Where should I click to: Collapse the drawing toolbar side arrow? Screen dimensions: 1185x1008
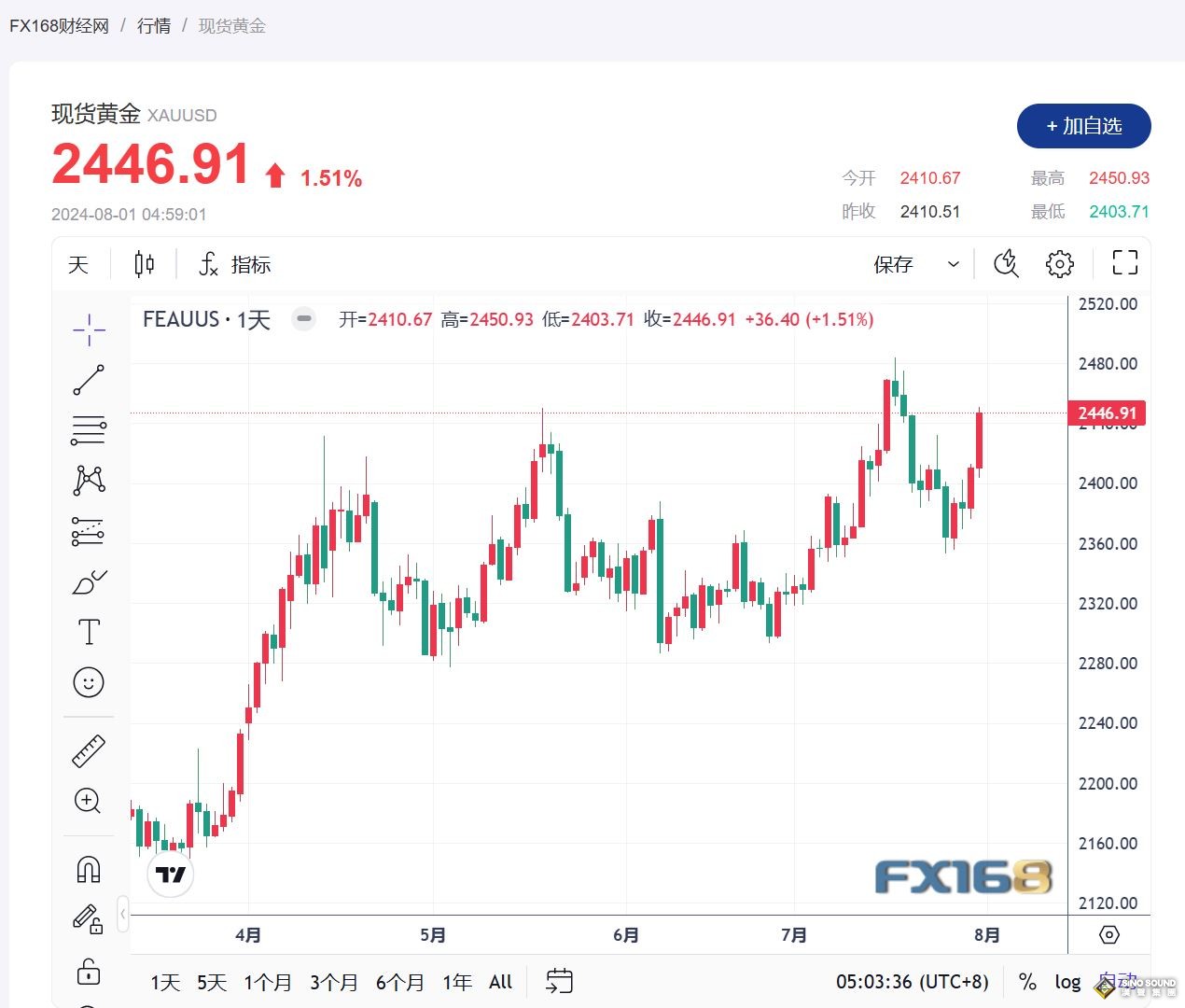pyautogui.click(x=123, y=913)
